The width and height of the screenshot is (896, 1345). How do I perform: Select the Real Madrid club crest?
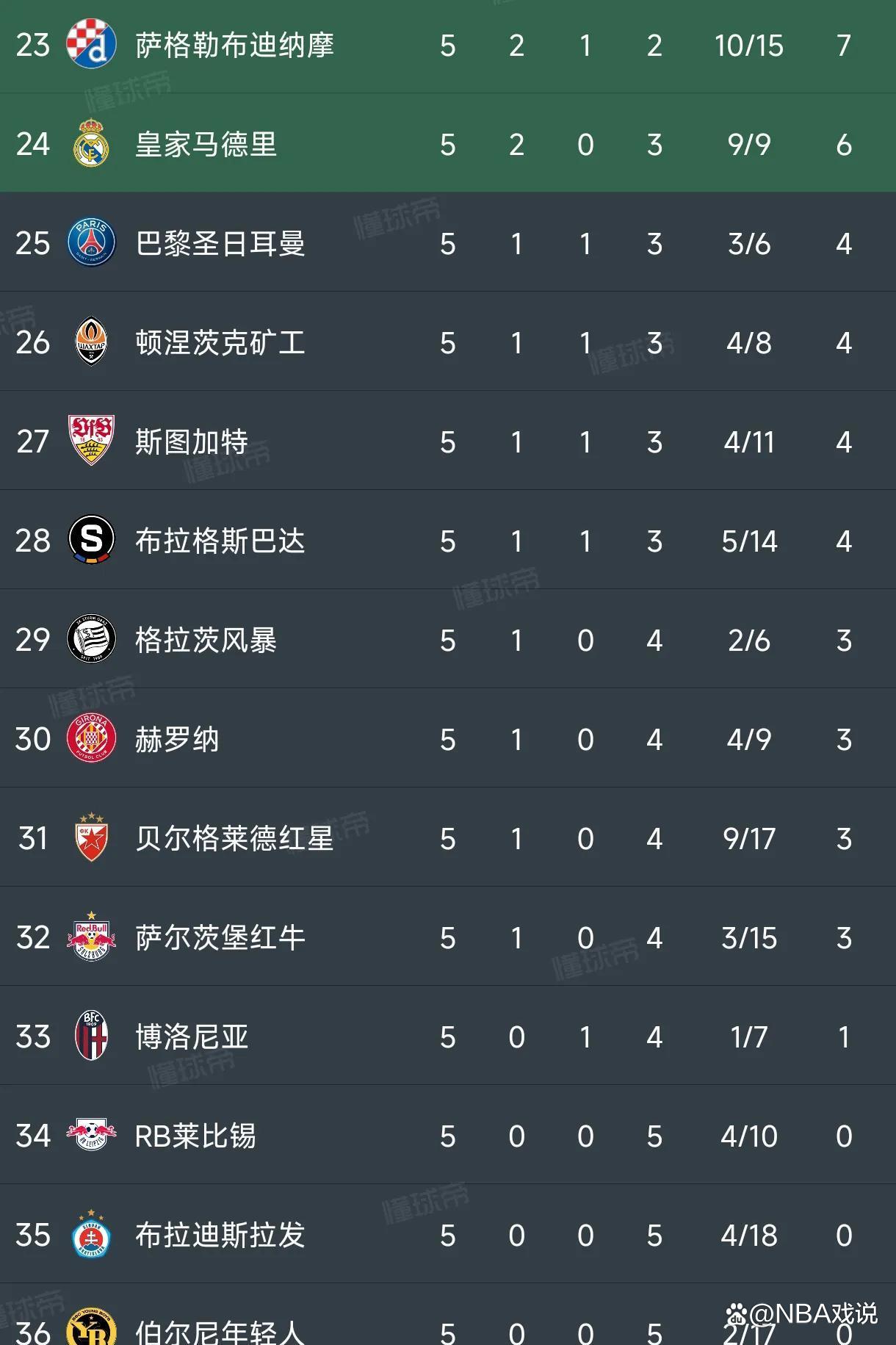pos(91,145)
